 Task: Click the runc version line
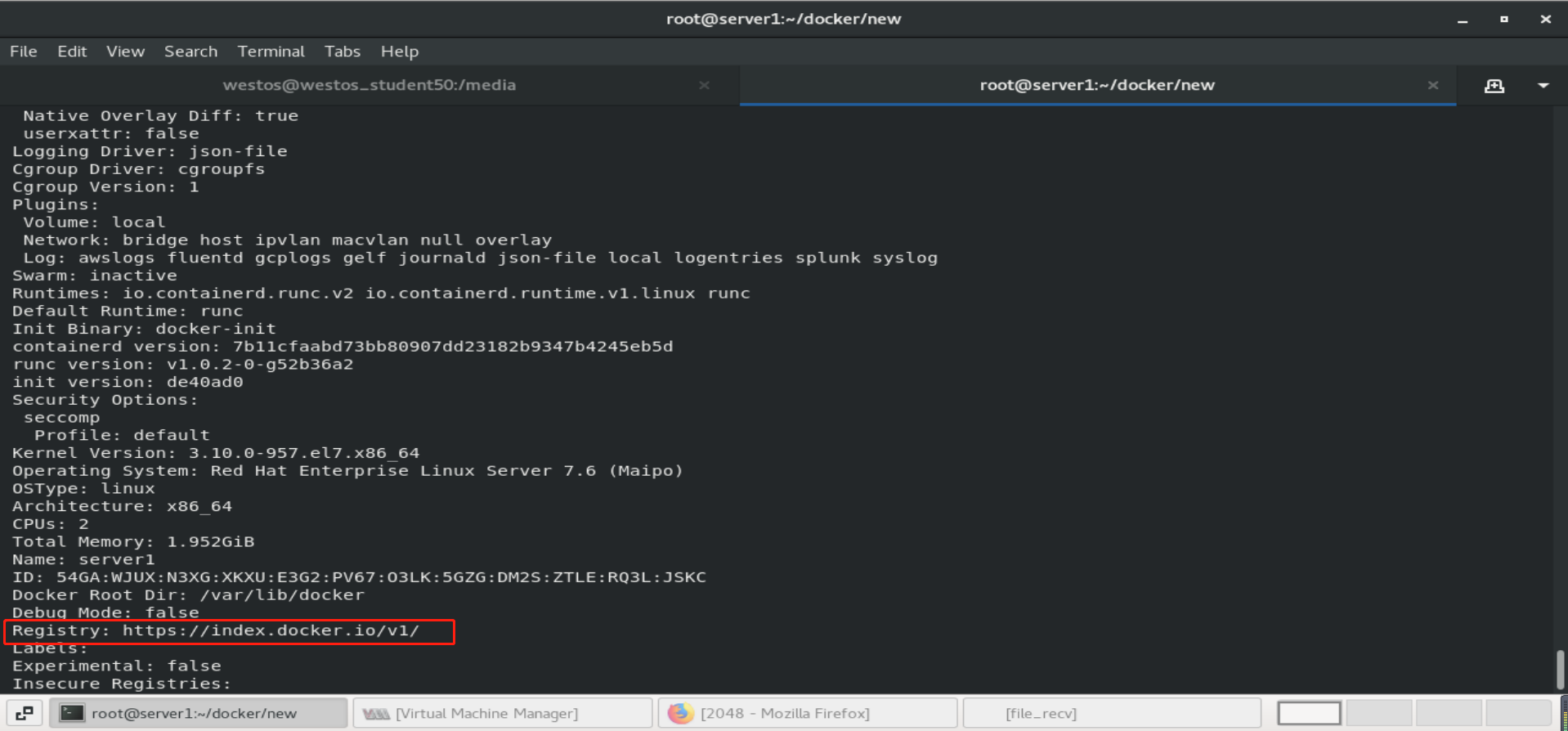point(182,365)
